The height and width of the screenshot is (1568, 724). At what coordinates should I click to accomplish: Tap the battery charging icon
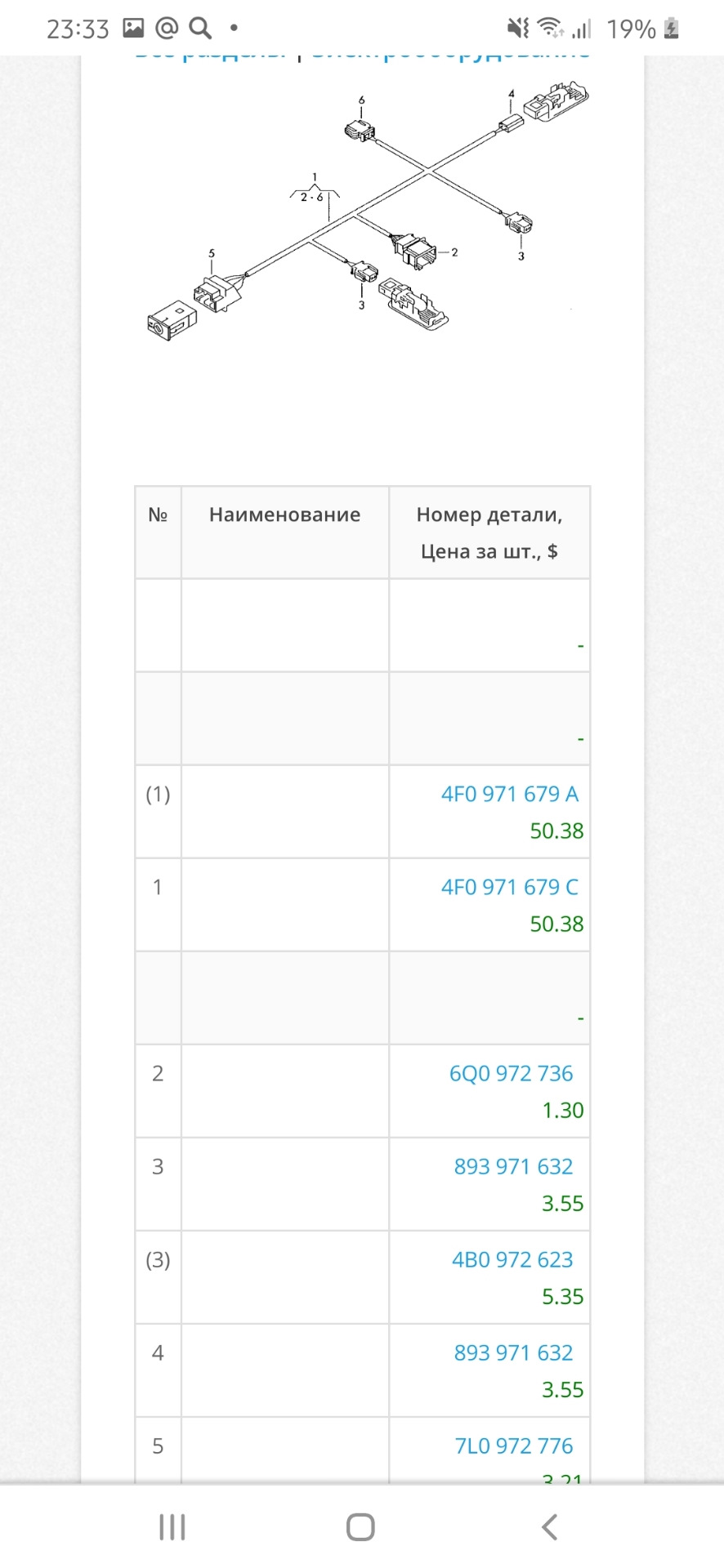(x=671, y=29)
